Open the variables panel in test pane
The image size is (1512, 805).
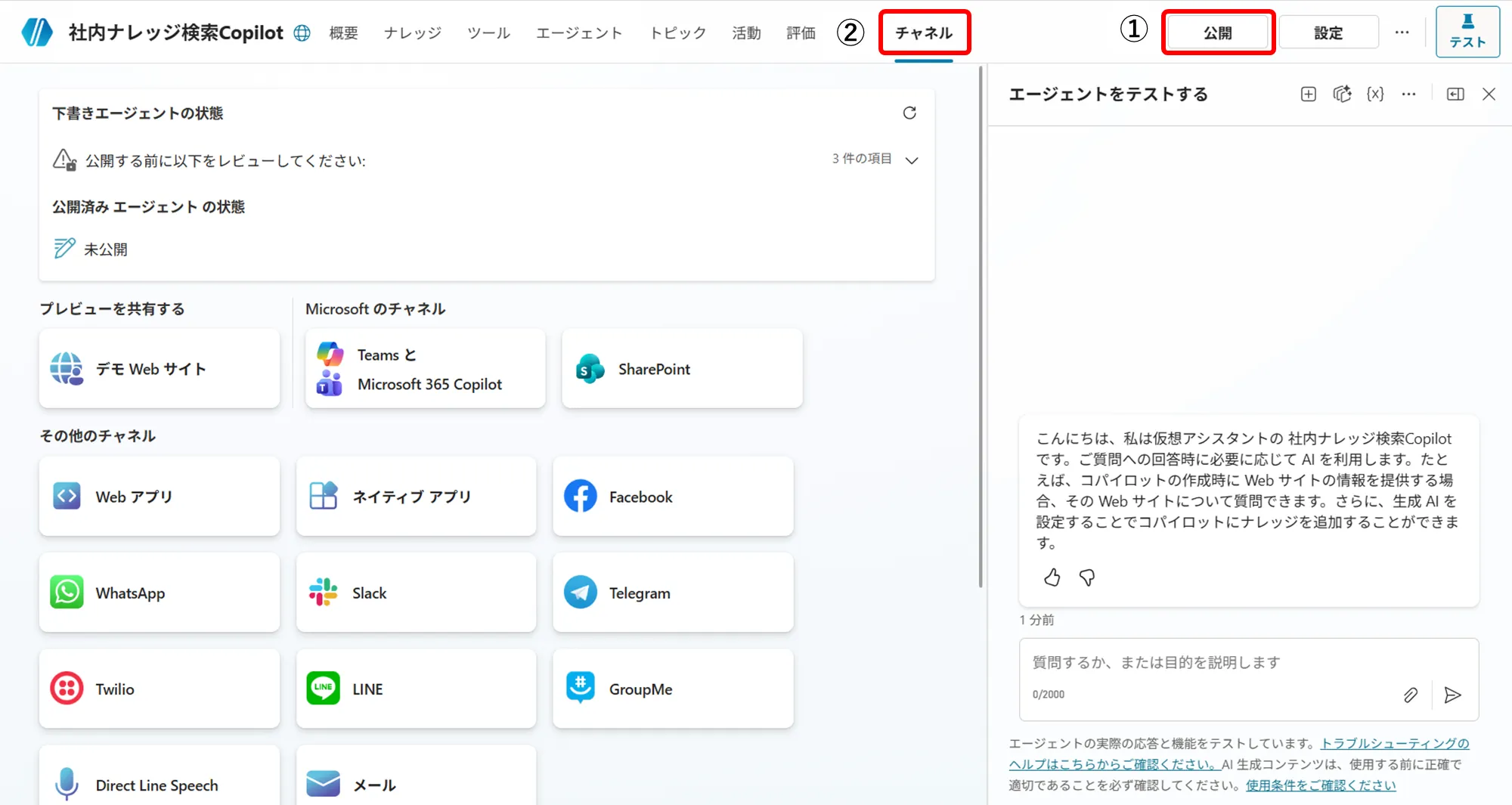click(x=1375, y=94)
